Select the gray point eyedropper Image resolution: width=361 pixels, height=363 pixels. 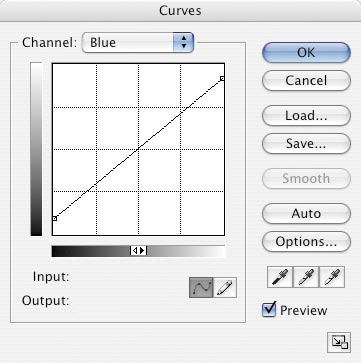click(x=306, y=277)
